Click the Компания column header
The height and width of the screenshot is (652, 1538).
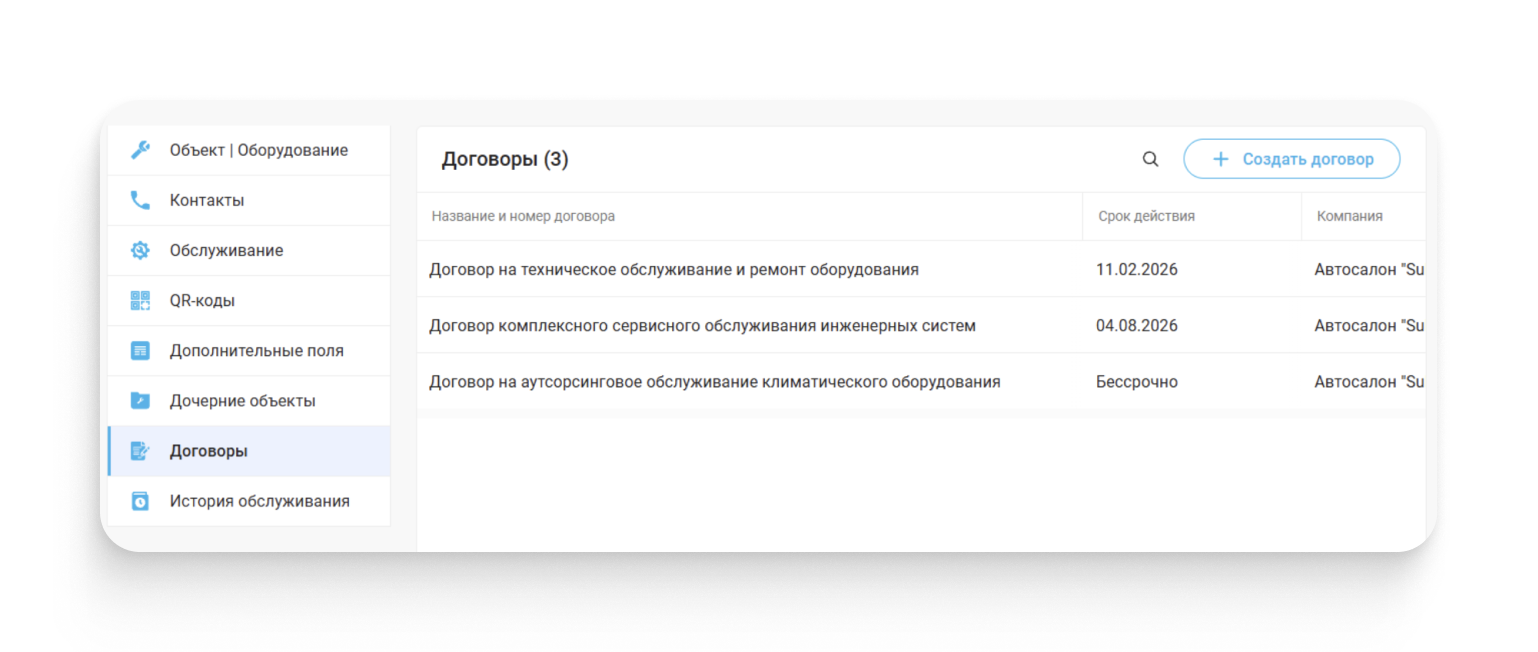1350,216
